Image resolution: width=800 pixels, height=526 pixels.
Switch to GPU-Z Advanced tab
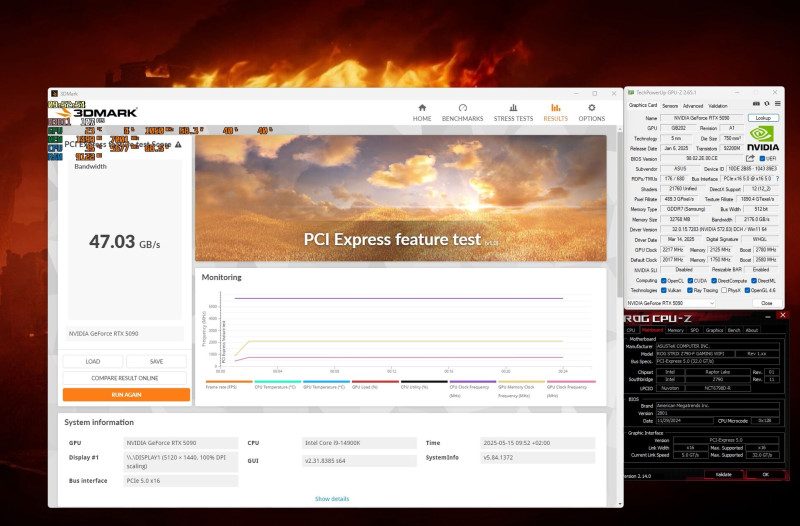coord(693,106)
